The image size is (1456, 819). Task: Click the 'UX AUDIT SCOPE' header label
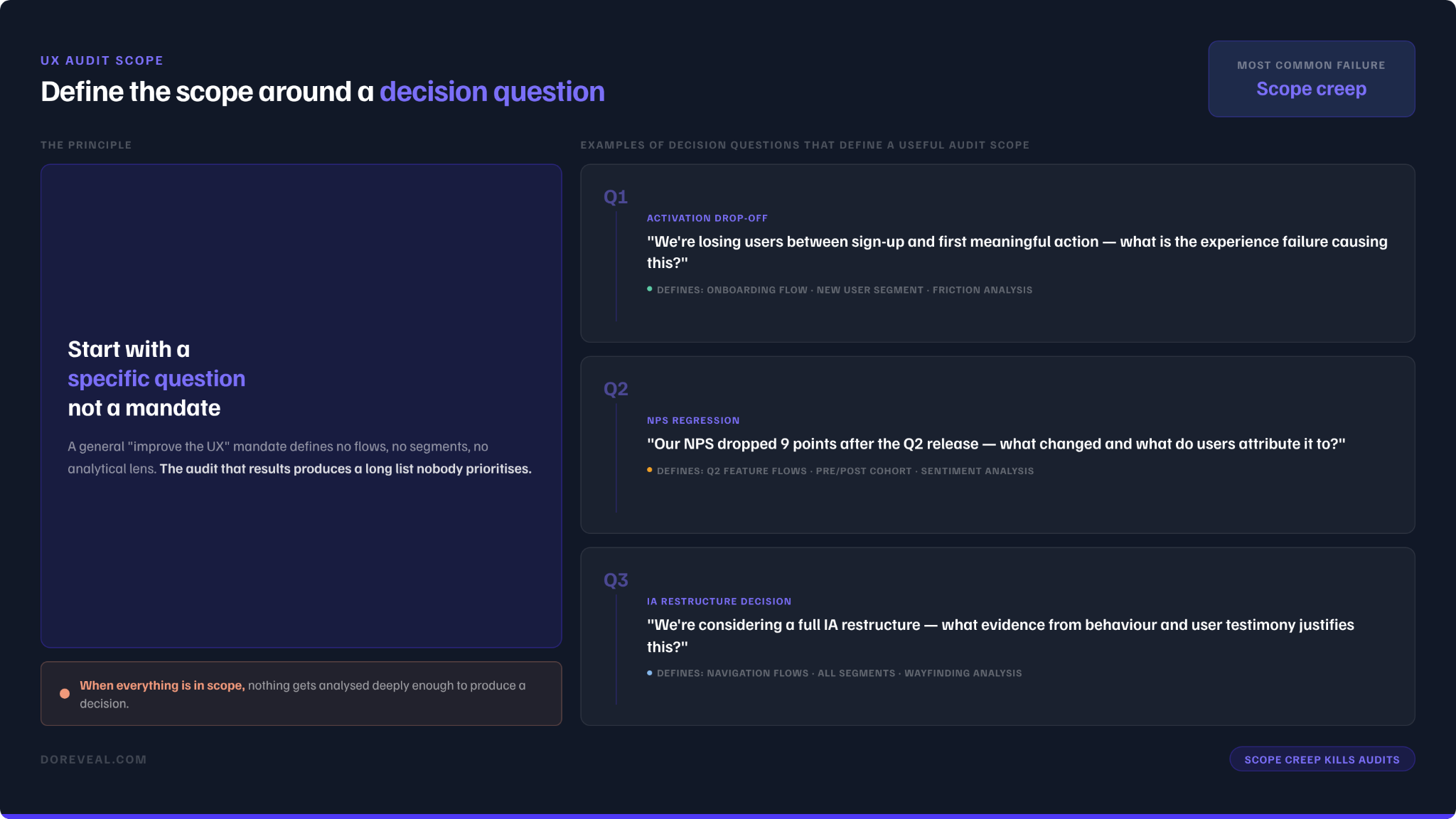pos(102,60)
